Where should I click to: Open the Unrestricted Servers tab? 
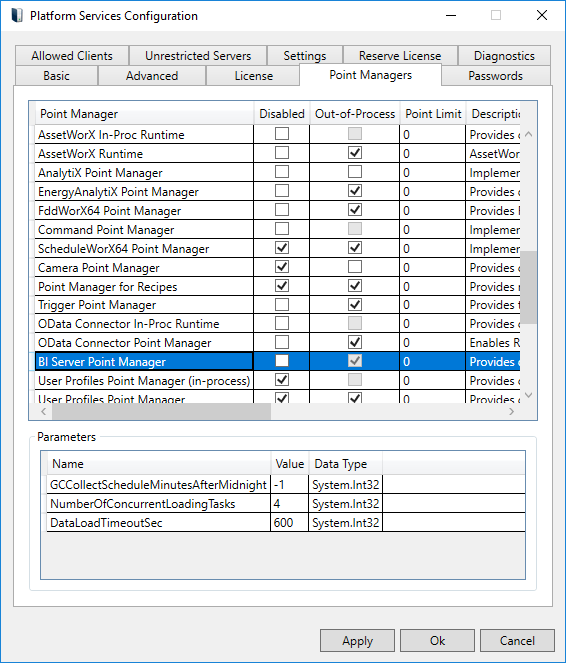pos(198,56)
